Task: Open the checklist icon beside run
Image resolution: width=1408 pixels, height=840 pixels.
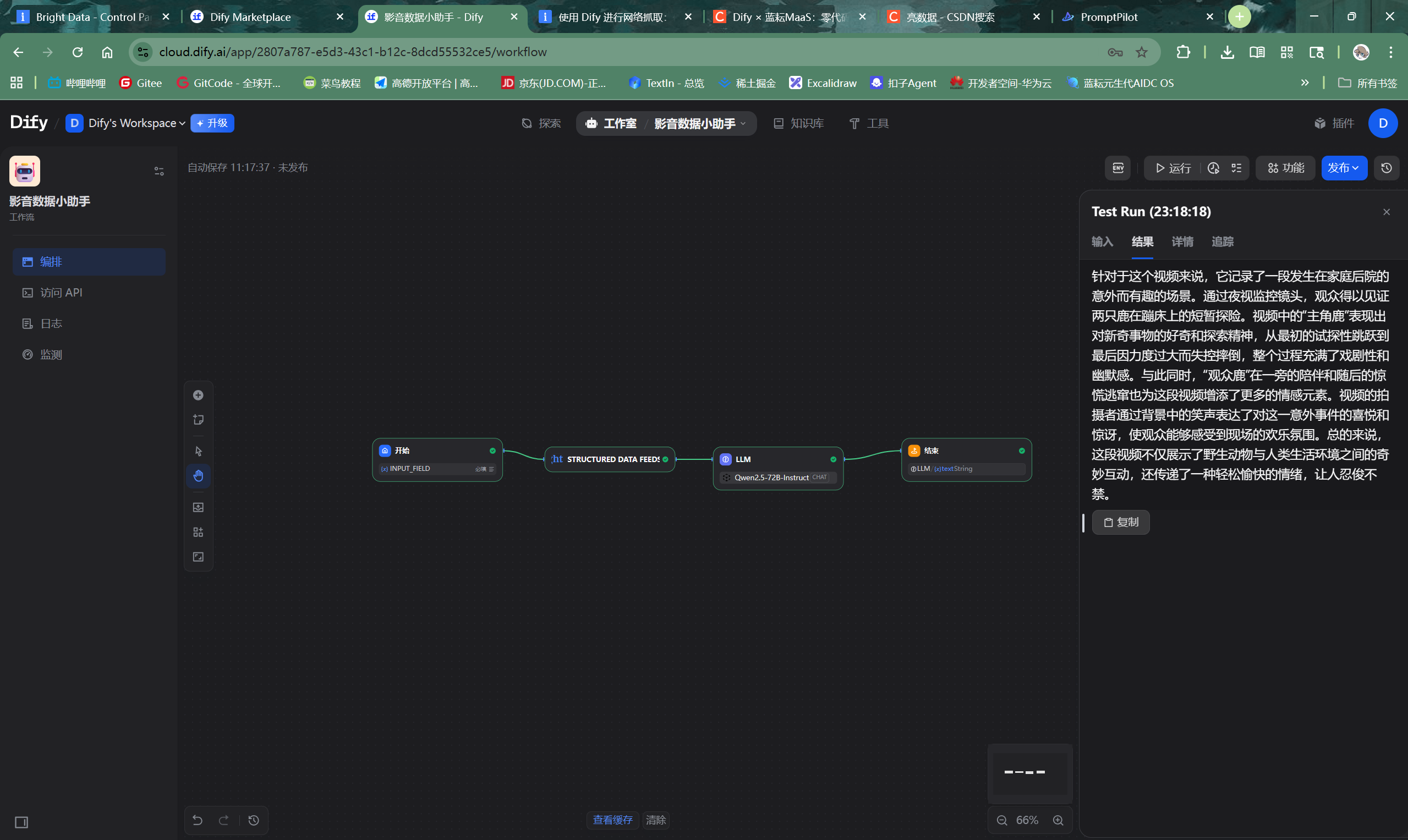Action: click(1236, 168)
